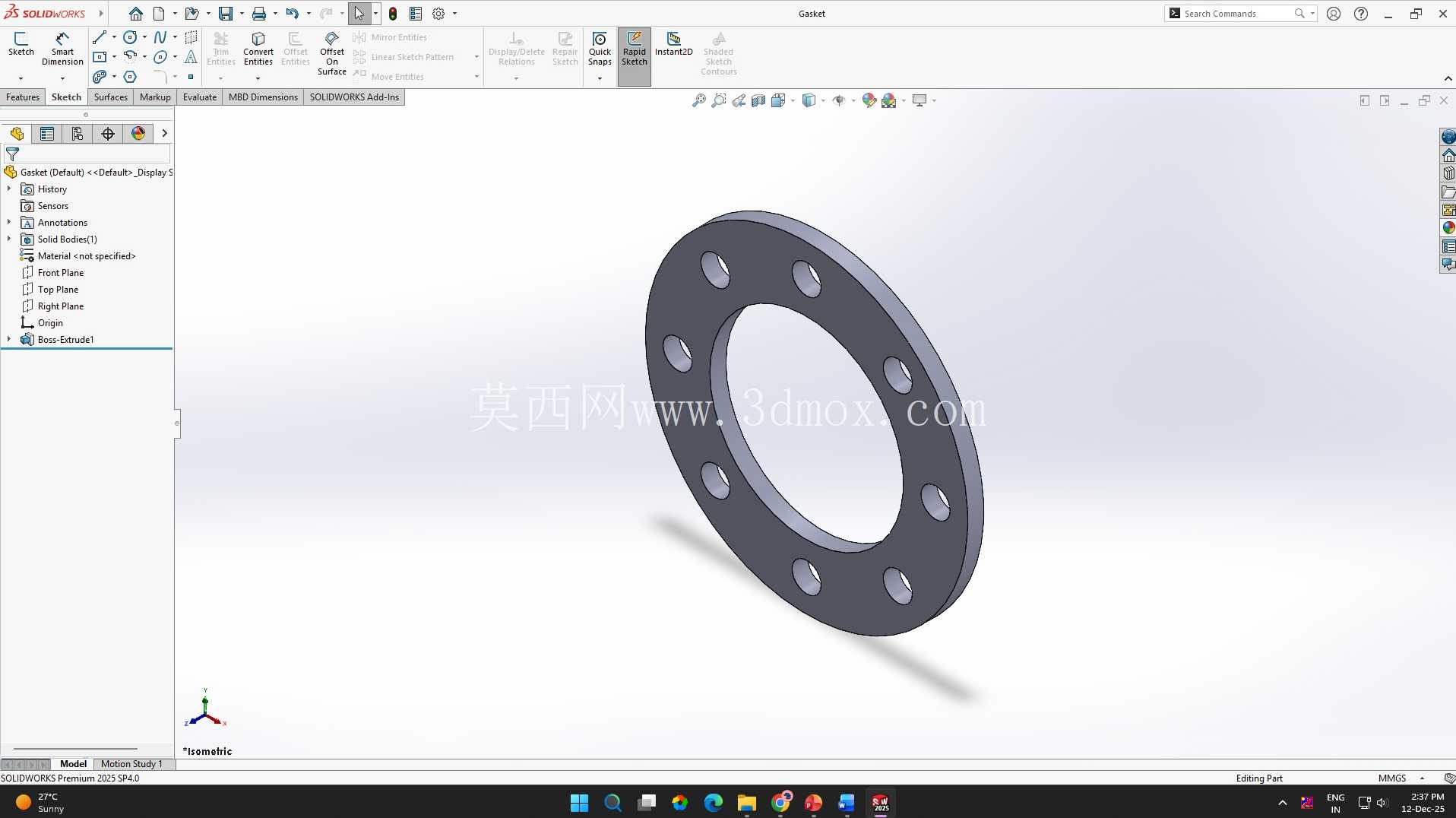The width and height of the screenshot is (1456, 818).
Task: Expand more manager tabs chevron
Action: (164, 134)
